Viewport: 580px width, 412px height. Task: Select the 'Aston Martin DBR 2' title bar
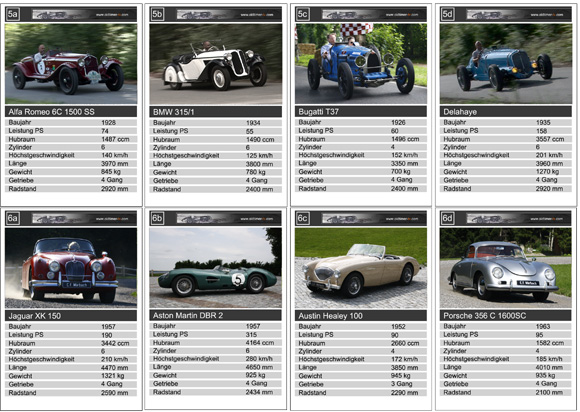pos(216,315)
